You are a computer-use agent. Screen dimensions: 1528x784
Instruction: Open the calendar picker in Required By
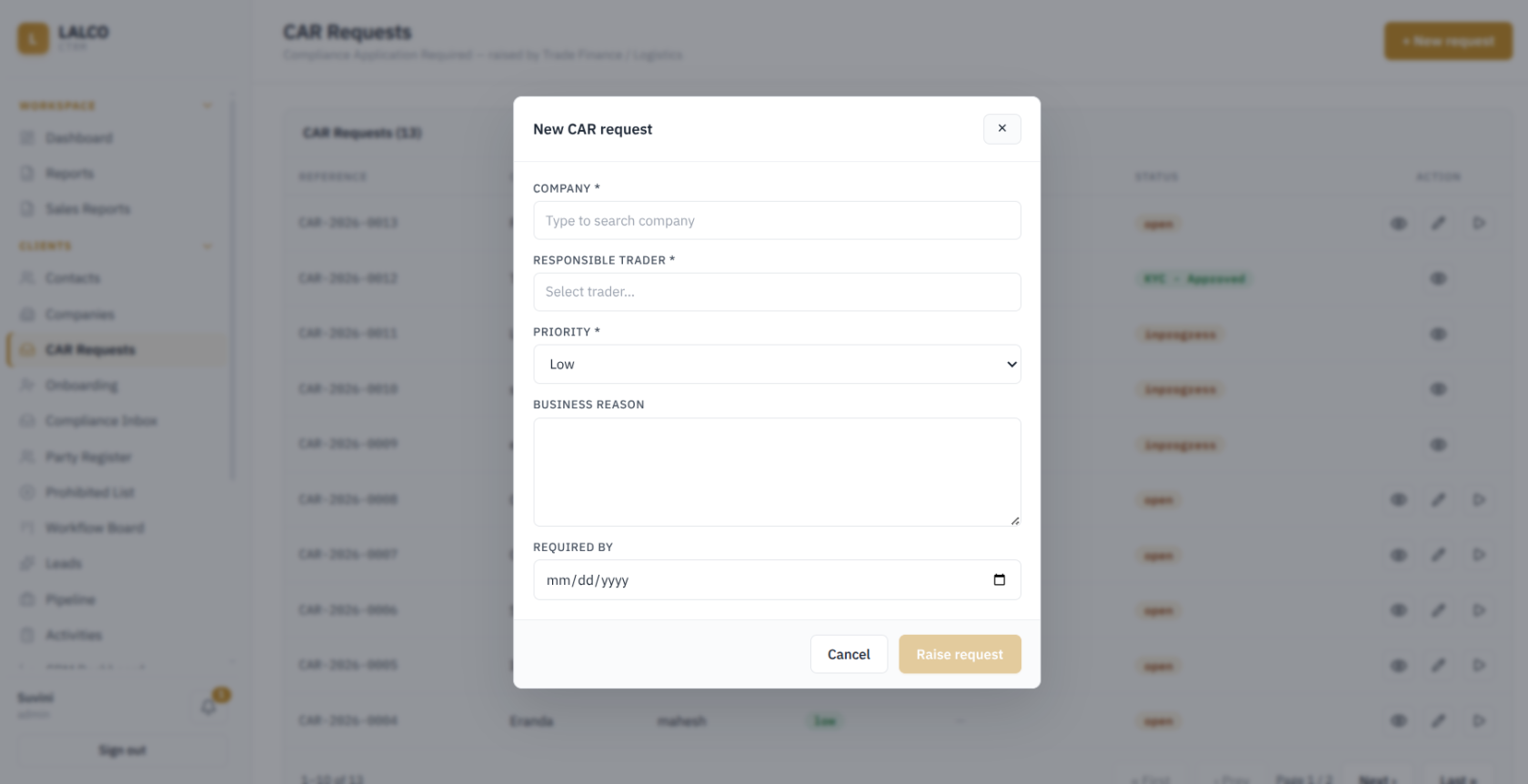1000,580
